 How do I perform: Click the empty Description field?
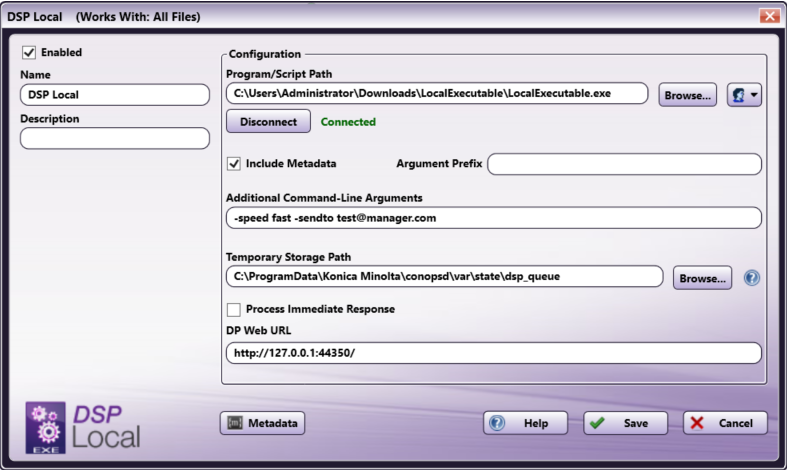pyautogui.click(x=114, y=138)
